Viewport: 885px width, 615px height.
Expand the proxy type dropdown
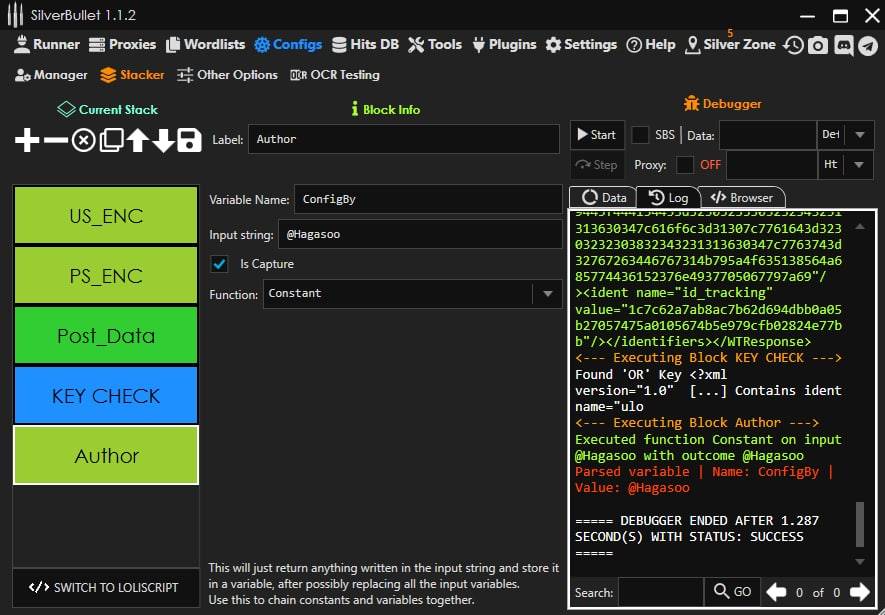(x=860, y=165)
